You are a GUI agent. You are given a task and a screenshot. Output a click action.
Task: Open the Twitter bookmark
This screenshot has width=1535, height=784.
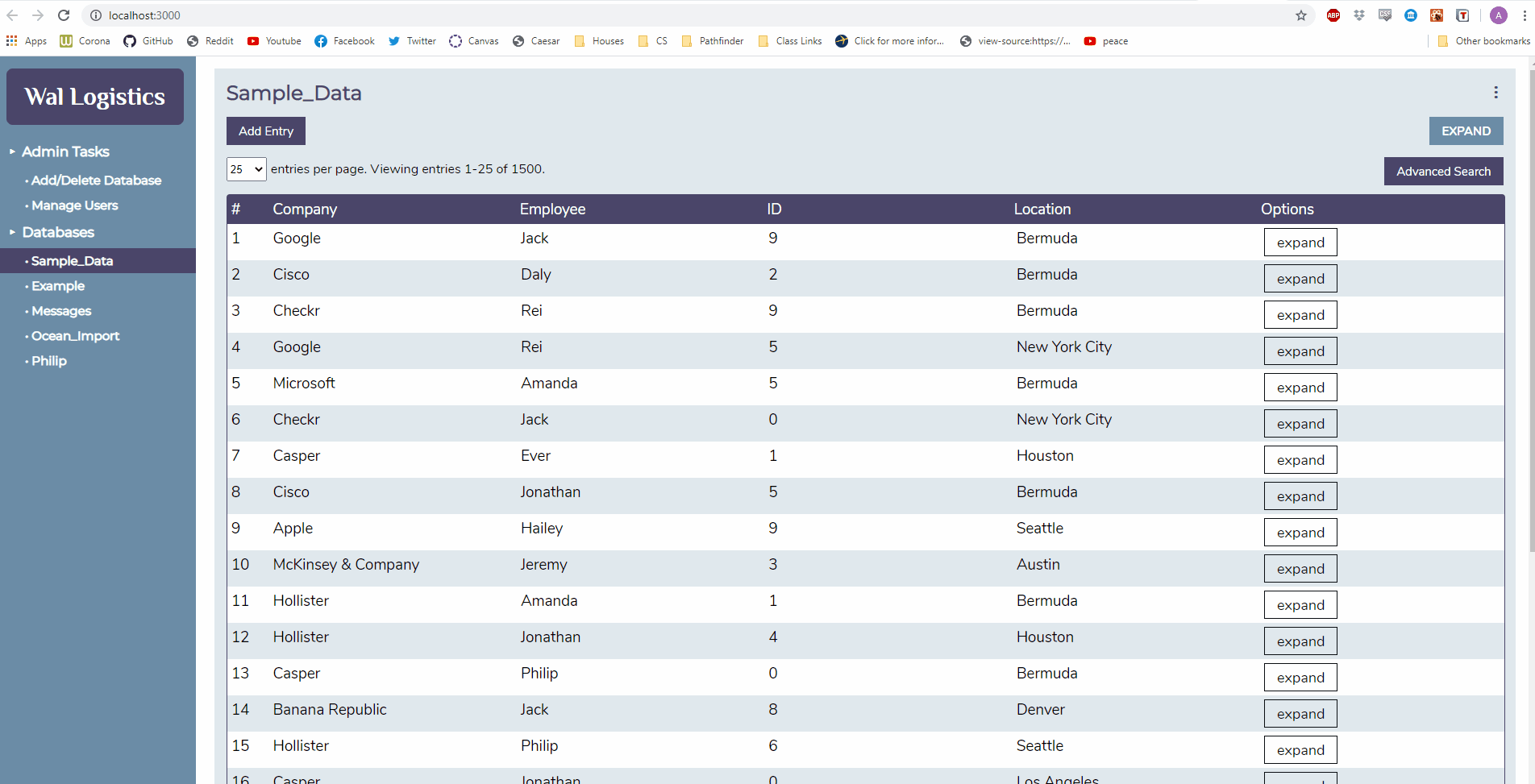coord(412,41)
